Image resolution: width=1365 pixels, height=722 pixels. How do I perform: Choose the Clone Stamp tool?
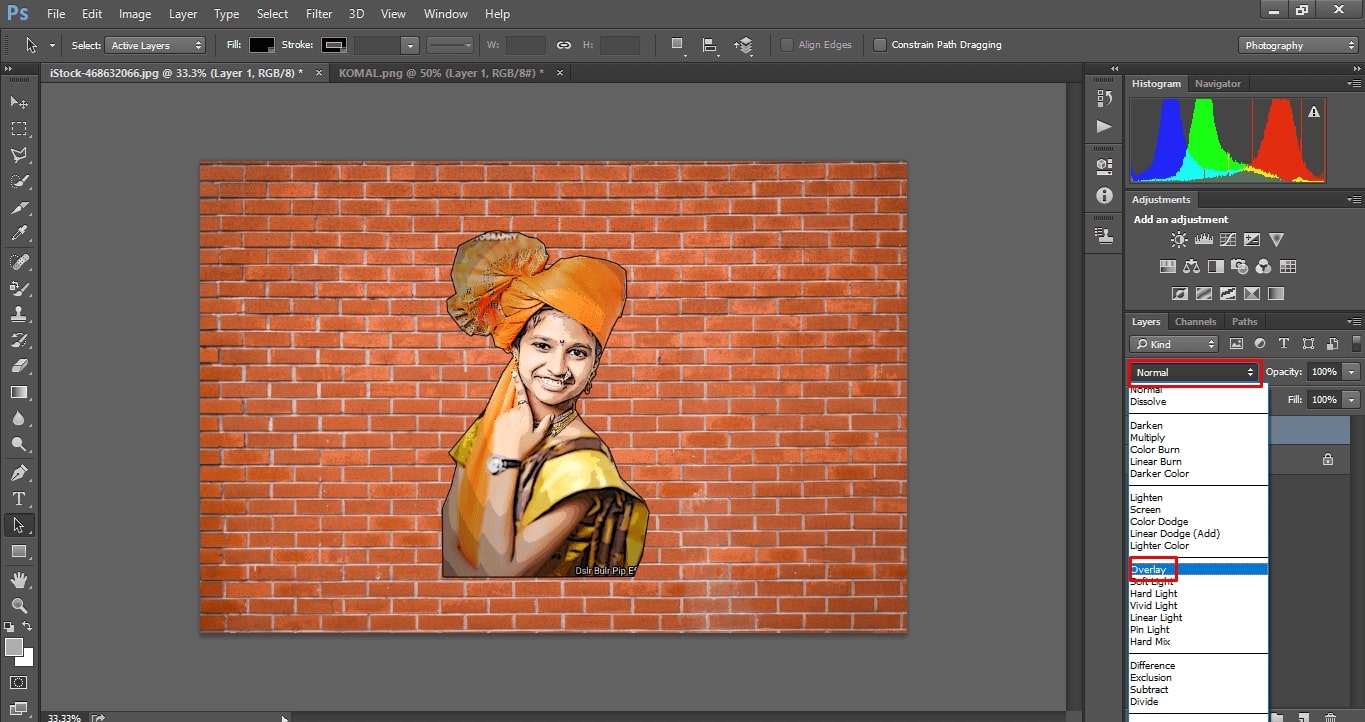19,313
